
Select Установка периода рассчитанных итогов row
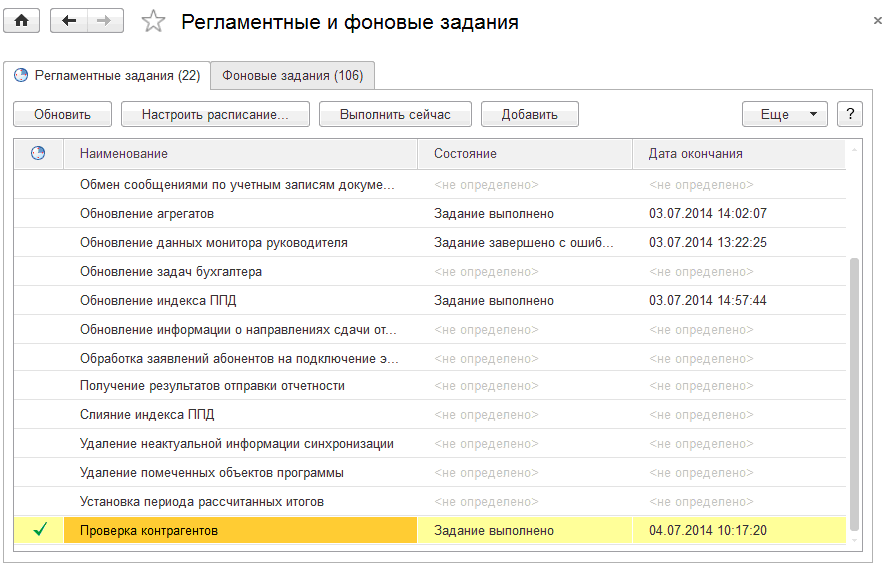(430, 502)
